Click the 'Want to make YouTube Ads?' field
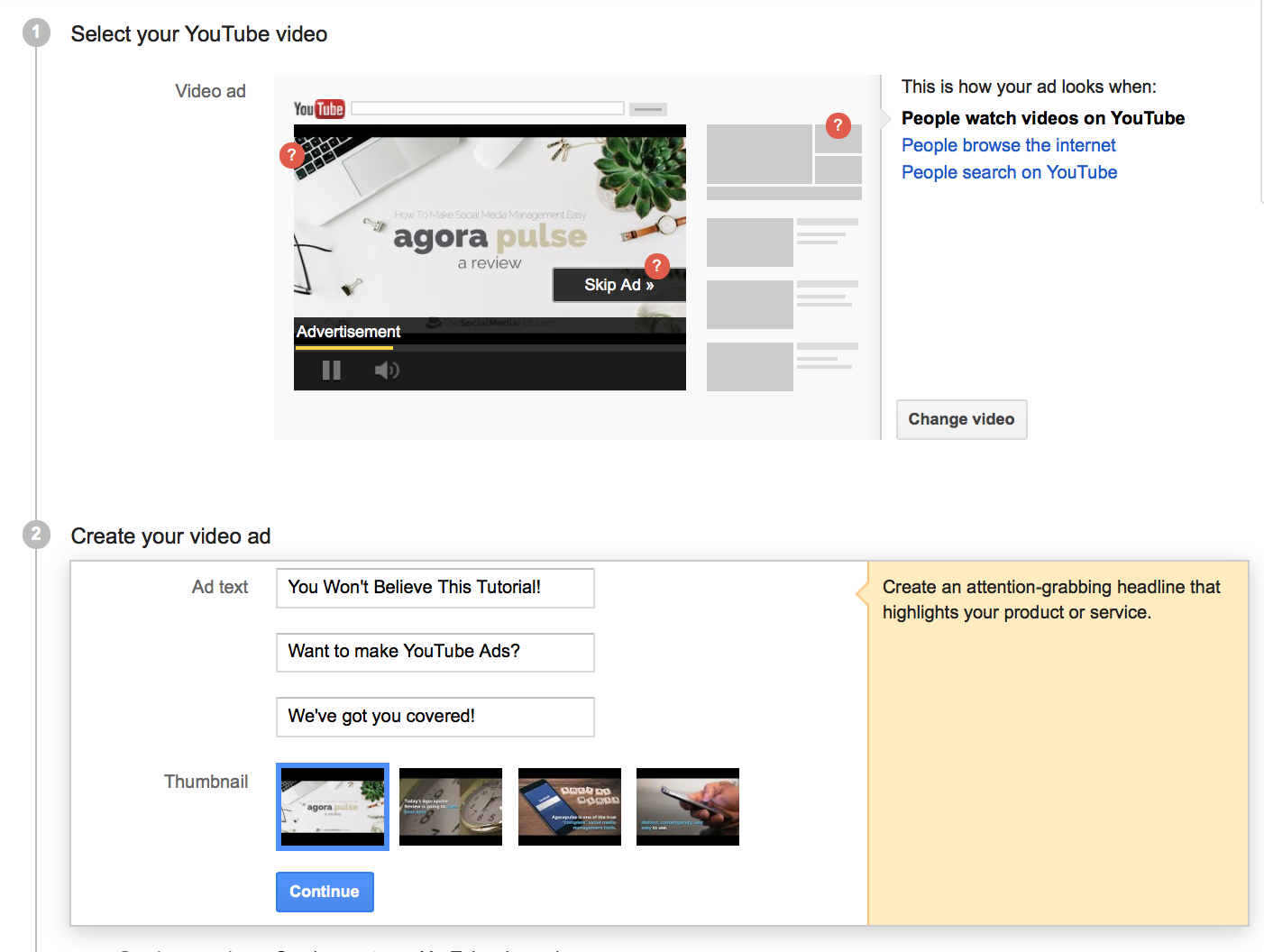This screenshot has height=952, width=1264. point(435,652)
